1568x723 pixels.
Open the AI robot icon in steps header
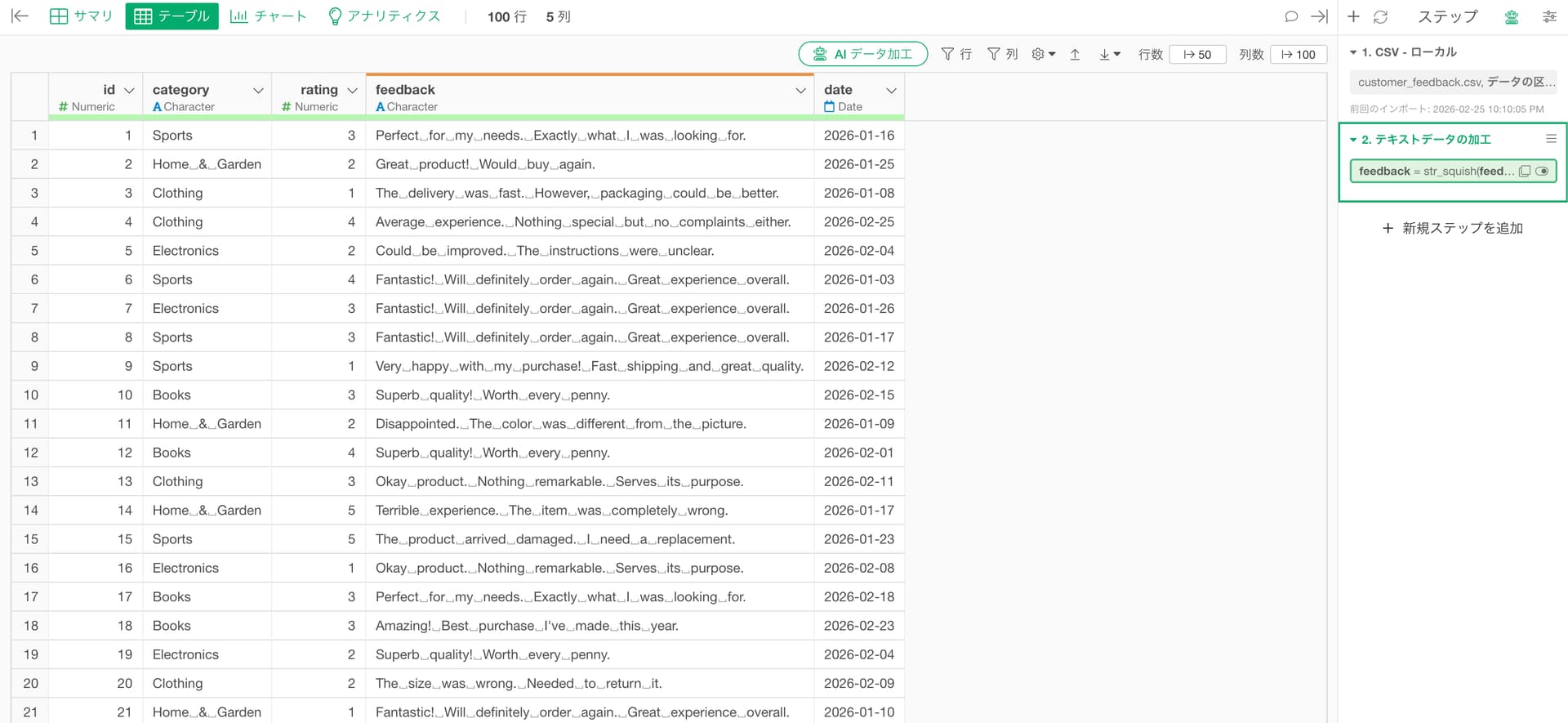(x=1512, y=16)
